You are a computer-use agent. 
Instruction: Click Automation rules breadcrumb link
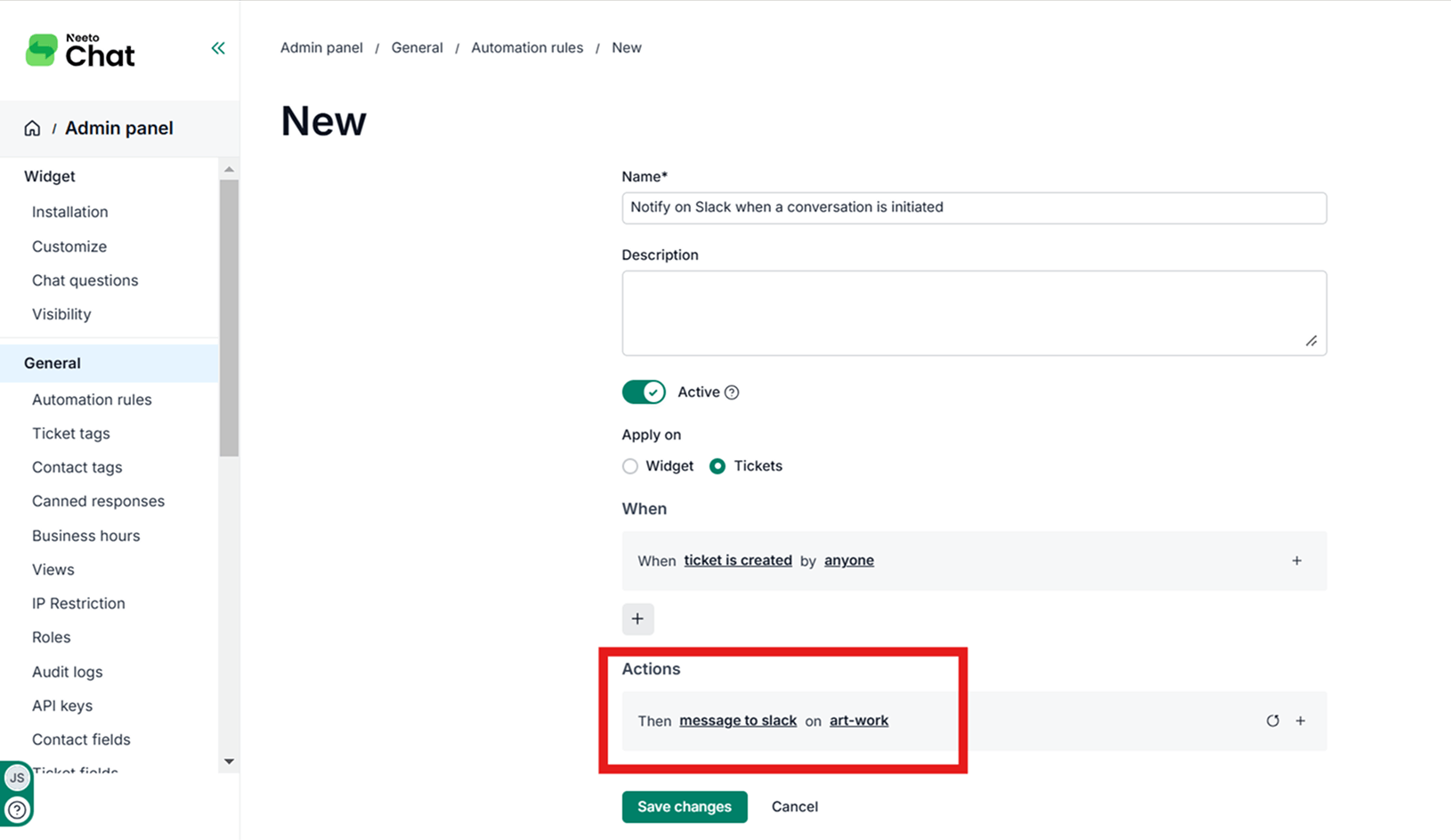(527, 48)
